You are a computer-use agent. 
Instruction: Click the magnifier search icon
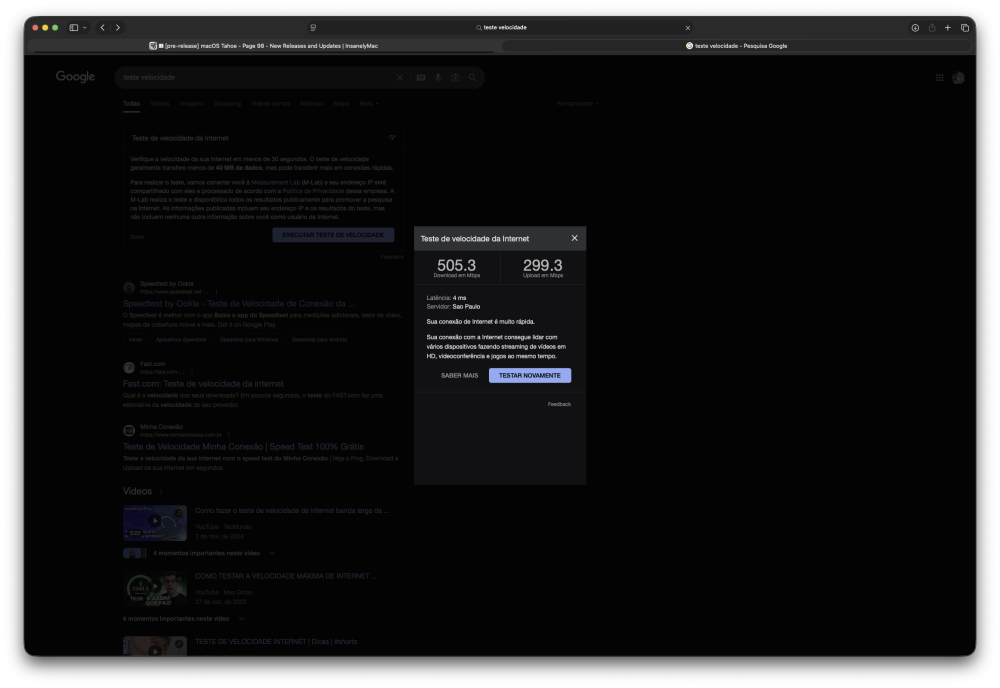pyautogui.click(x=473, y=77)
